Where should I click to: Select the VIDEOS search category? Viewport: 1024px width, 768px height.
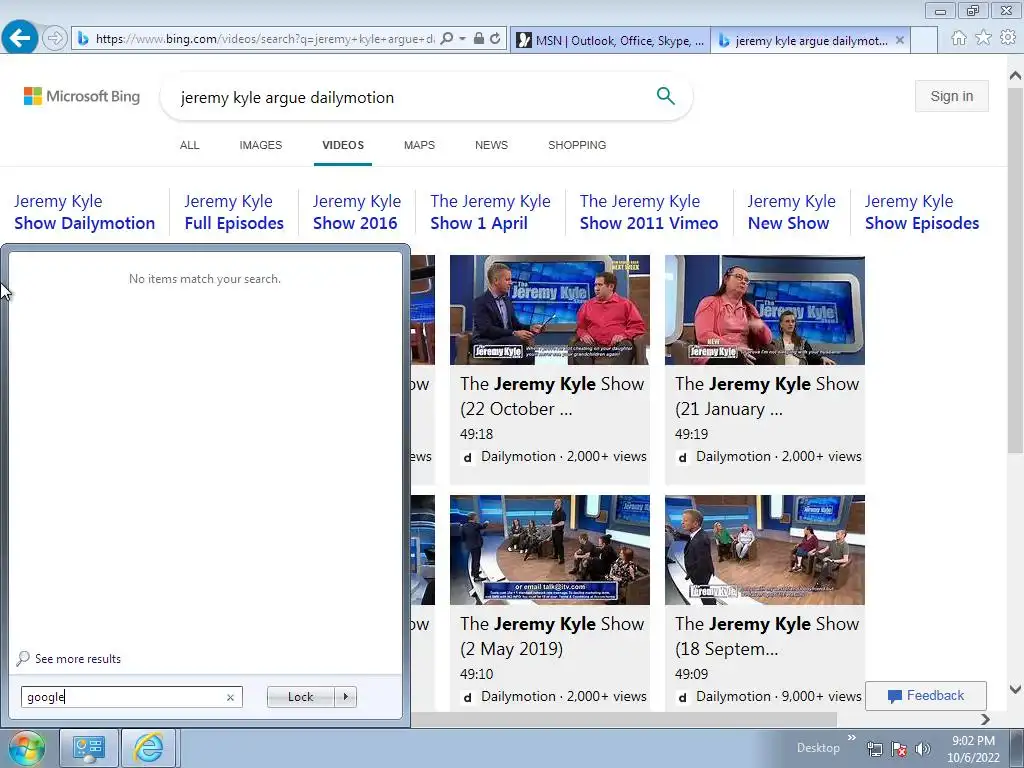(x=343, y=145)
